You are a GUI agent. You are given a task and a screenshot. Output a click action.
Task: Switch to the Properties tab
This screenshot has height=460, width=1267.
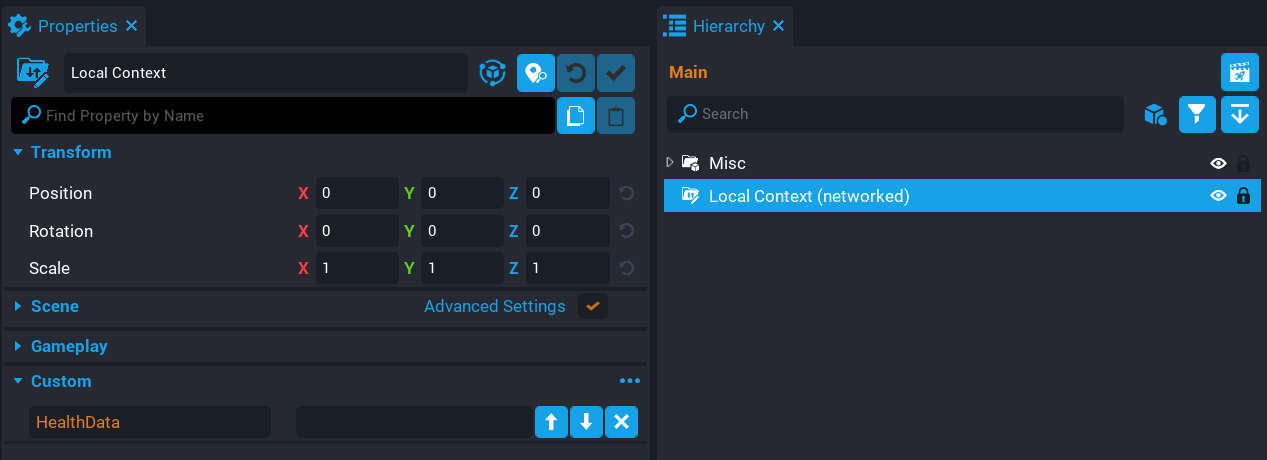point(77,26)
